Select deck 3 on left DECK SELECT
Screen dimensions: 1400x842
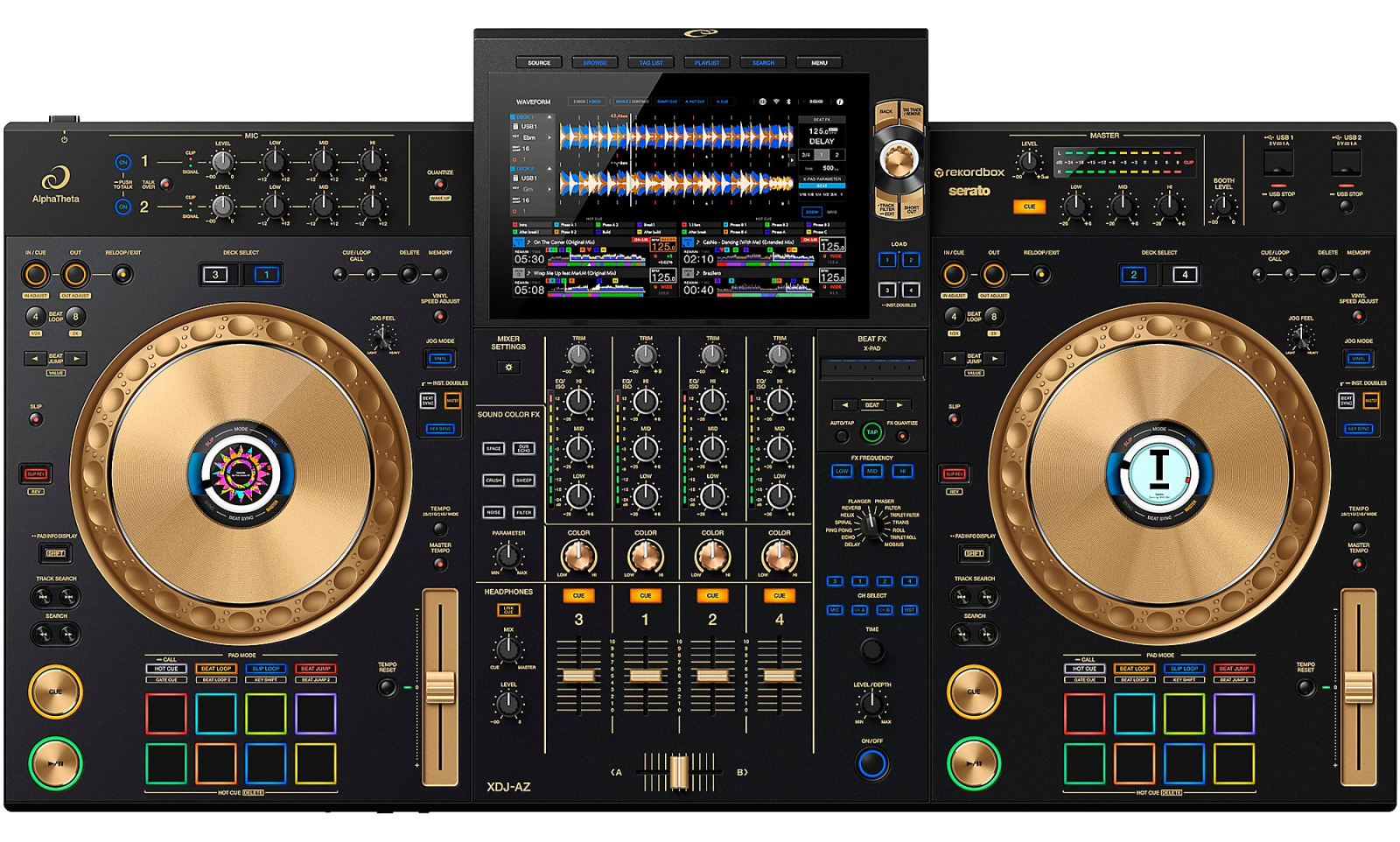[x=216, y=275]
